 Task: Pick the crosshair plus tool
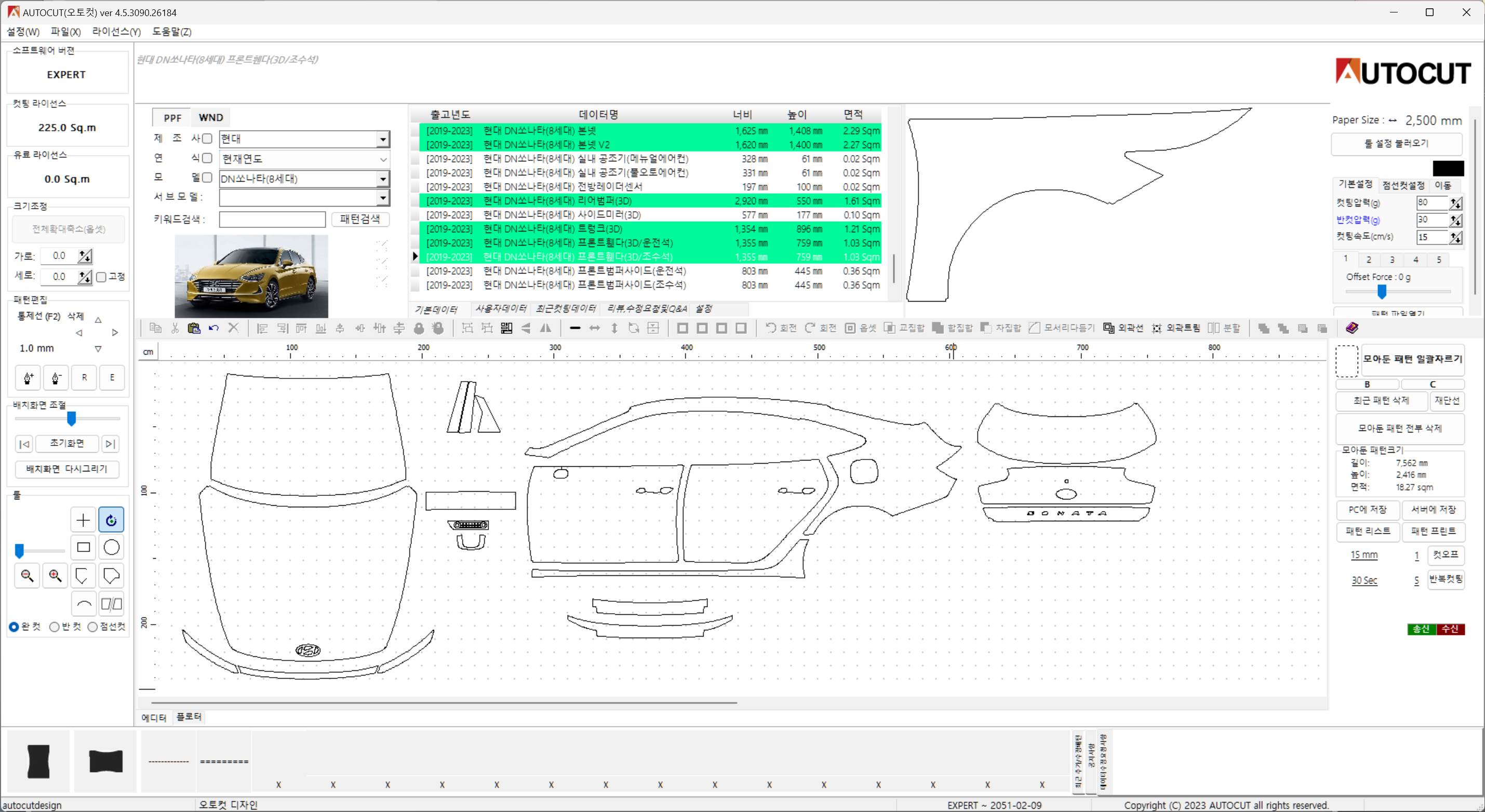coord(83,520)
